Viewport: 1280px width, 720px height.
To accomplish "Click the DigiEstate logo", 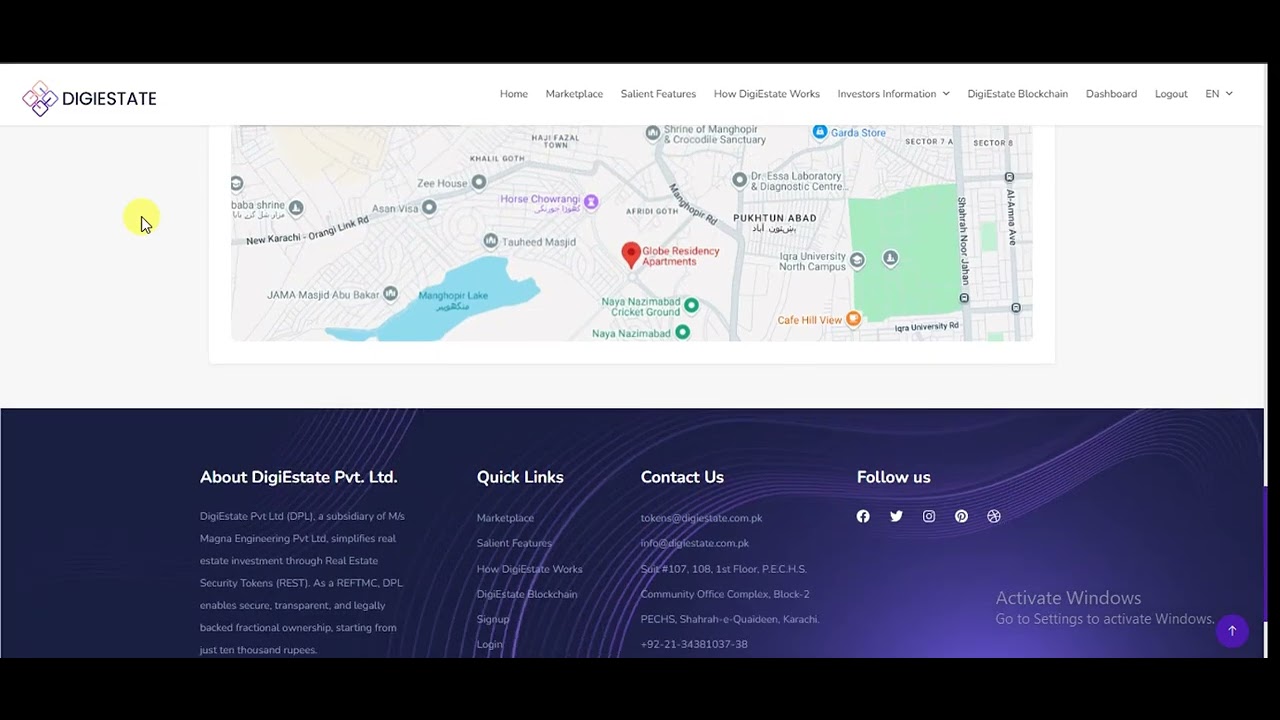I will coord(89,98).
